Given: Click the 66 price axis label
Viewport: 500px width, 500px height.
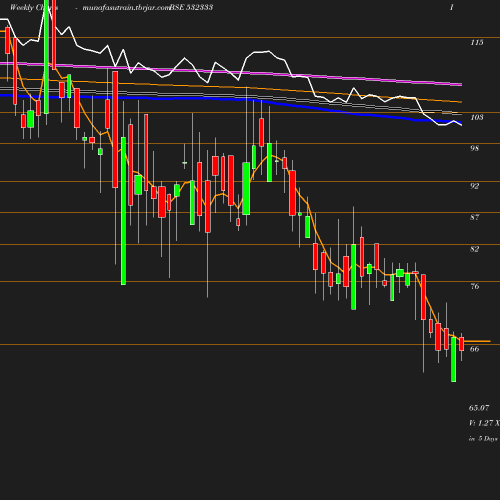Looking at the screenshot, I should tap(475, 349).
